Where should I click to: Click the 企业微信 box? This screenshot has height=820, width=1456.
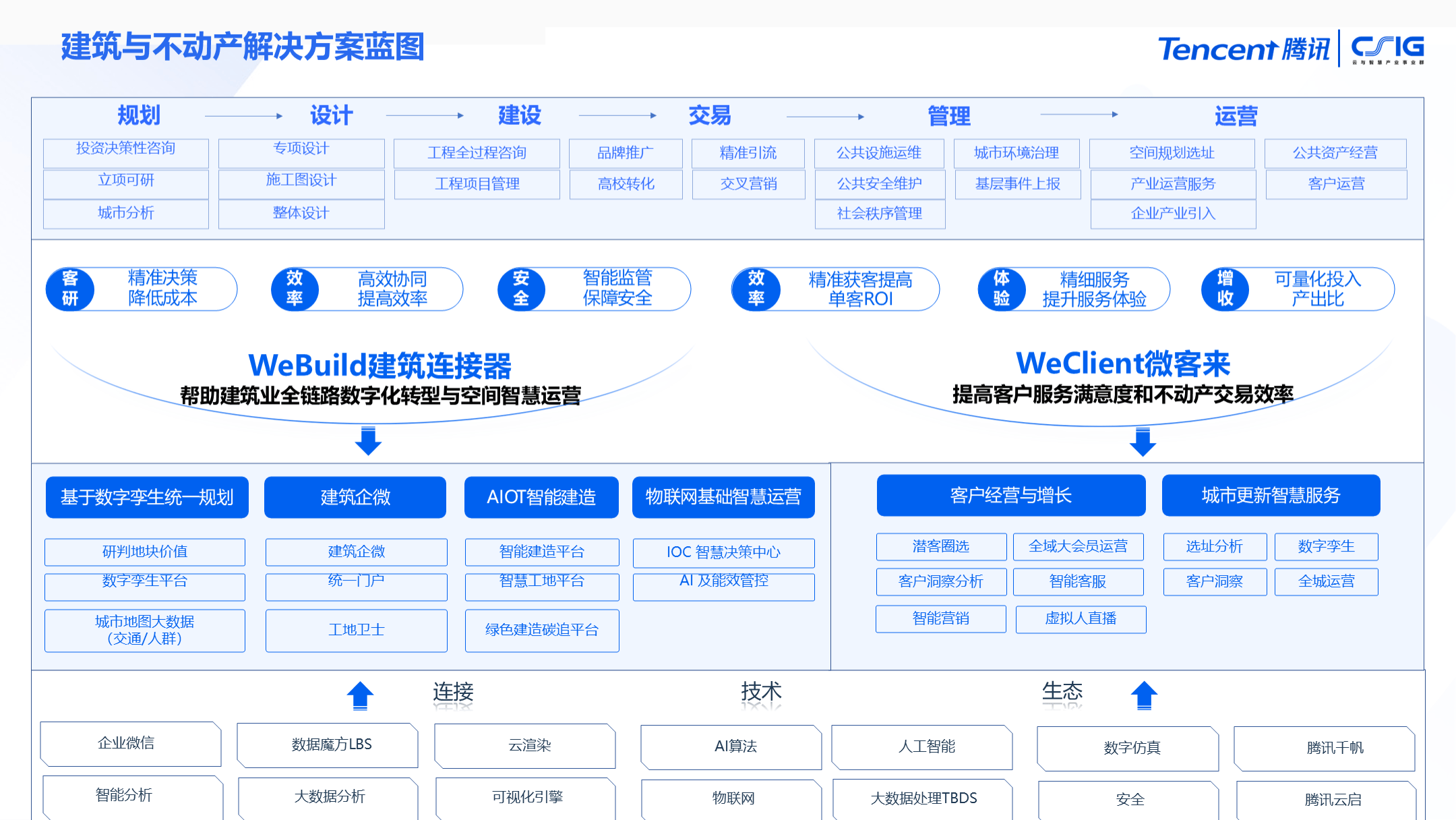[x=131, y=744]
